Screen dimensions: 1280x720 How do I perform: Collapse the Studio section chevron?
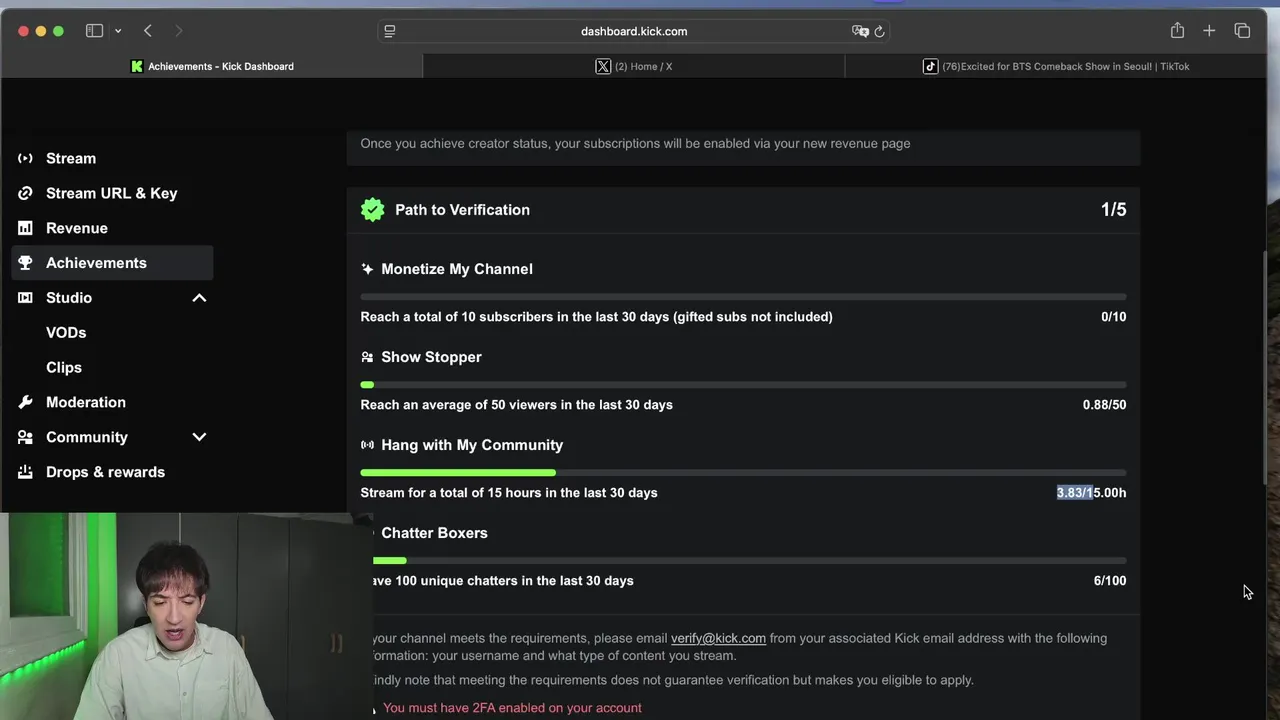[199, 298]
